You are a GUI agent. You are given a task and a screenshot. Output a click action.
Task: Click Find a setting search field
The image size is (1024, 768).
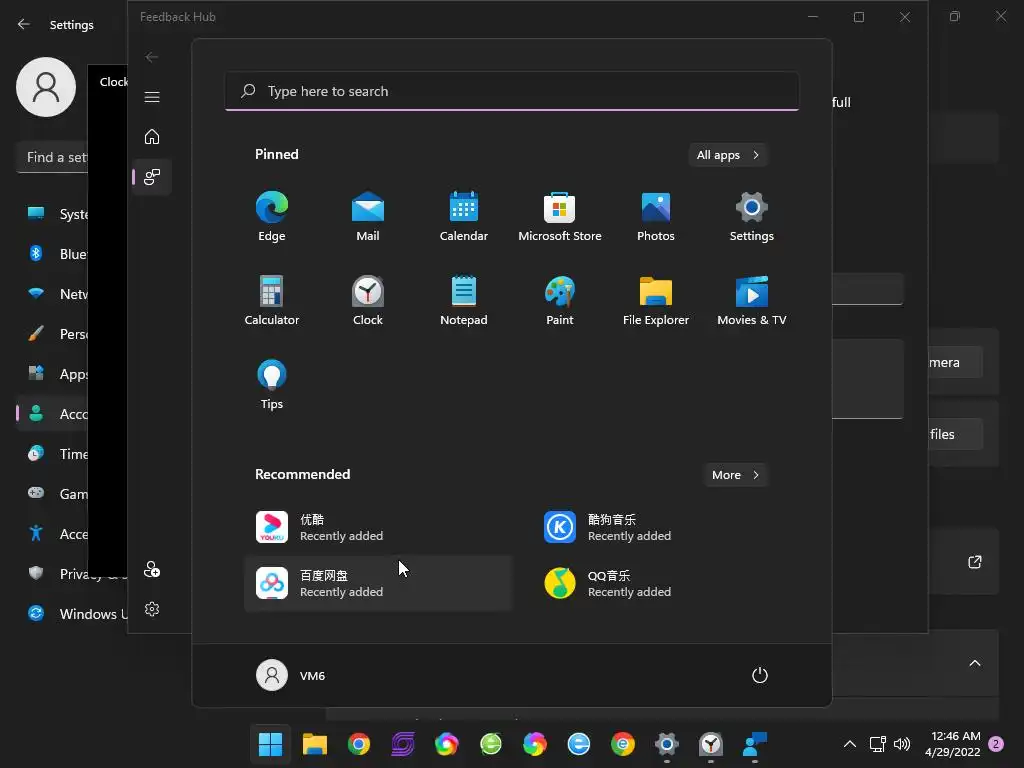coord(52,157)
